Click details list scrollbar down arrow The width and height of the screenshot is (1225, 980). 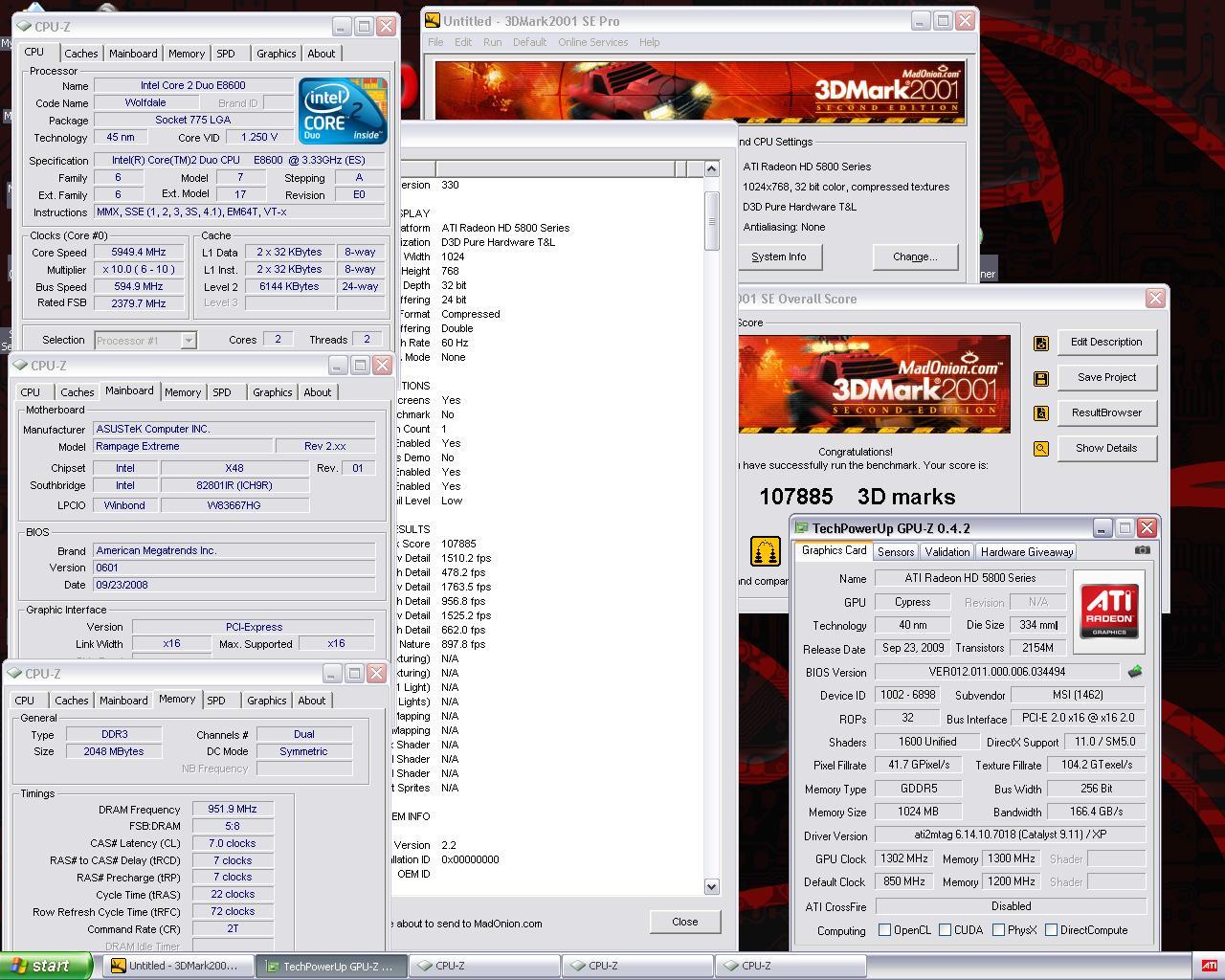(x=711, y=887)
